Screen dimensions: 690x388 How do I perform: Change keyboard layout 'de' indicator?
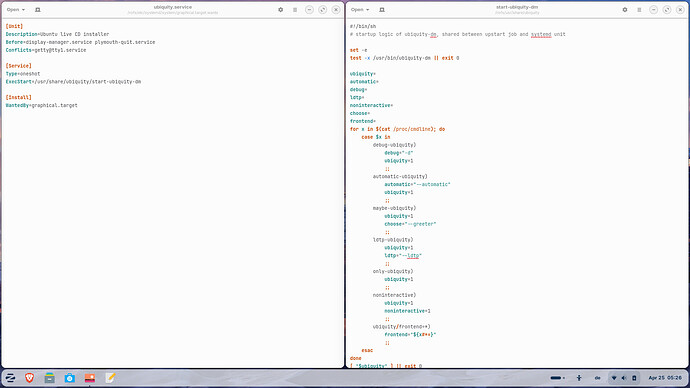598,378
